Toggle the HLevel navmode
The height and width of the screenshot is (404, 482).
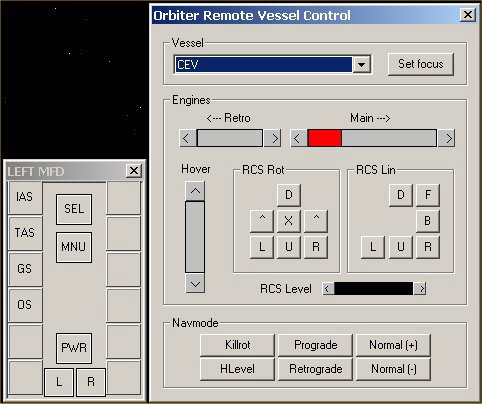pyautogui.click(x=237, y=369)
